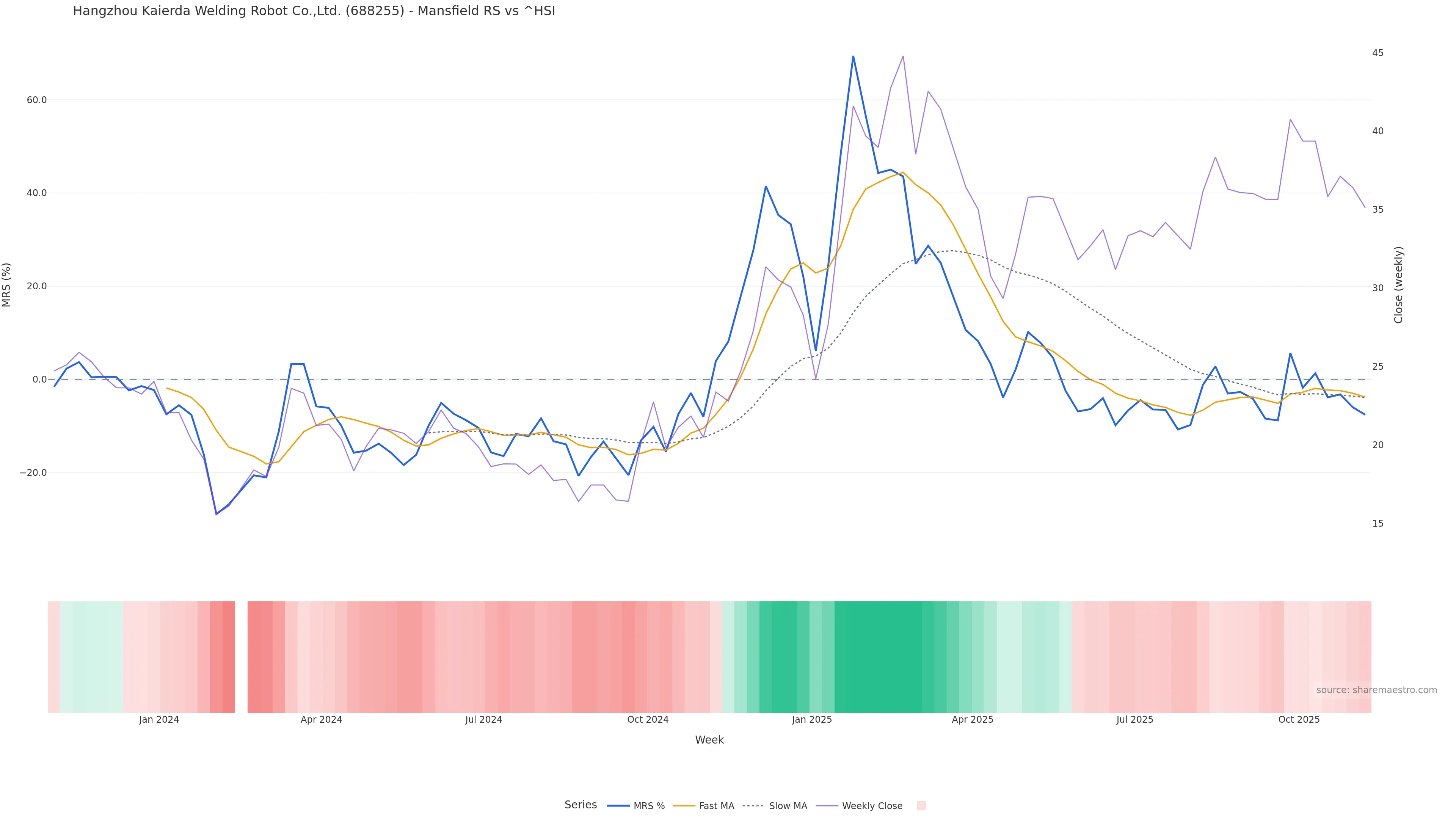Click the Jul 2024 x-axis tick label
The width and height of the screenshot is (1456, 819).
coord(483,720)
